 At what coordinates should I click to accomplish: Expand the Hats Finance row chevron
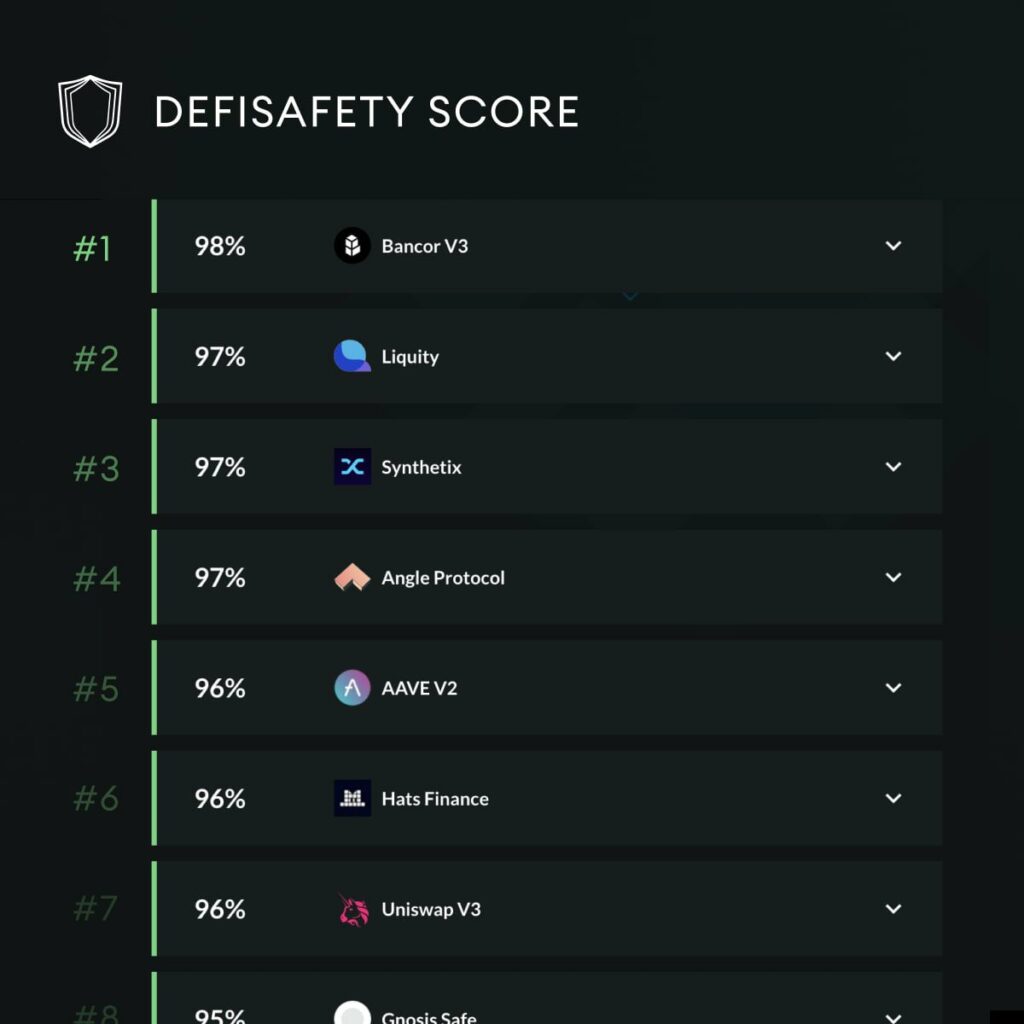tap(893, 798)
